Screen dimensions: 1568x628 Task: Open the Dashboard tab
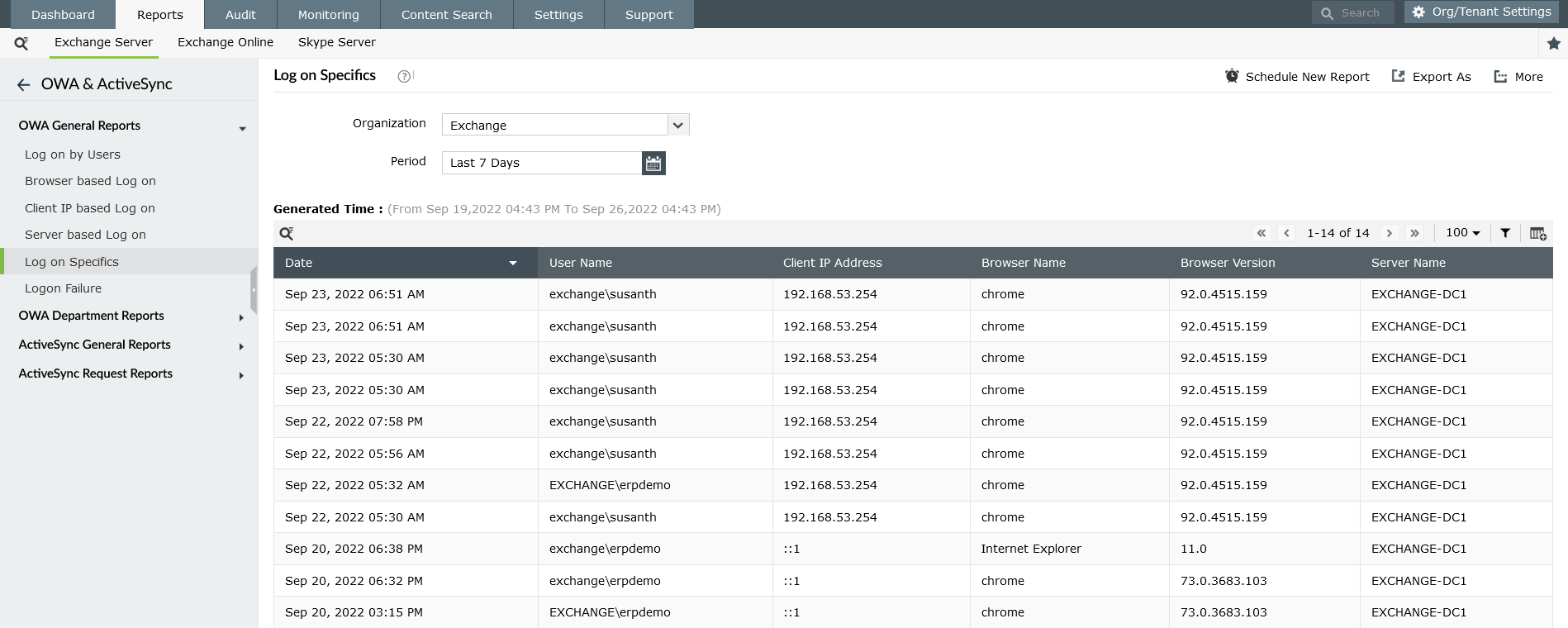63,15
